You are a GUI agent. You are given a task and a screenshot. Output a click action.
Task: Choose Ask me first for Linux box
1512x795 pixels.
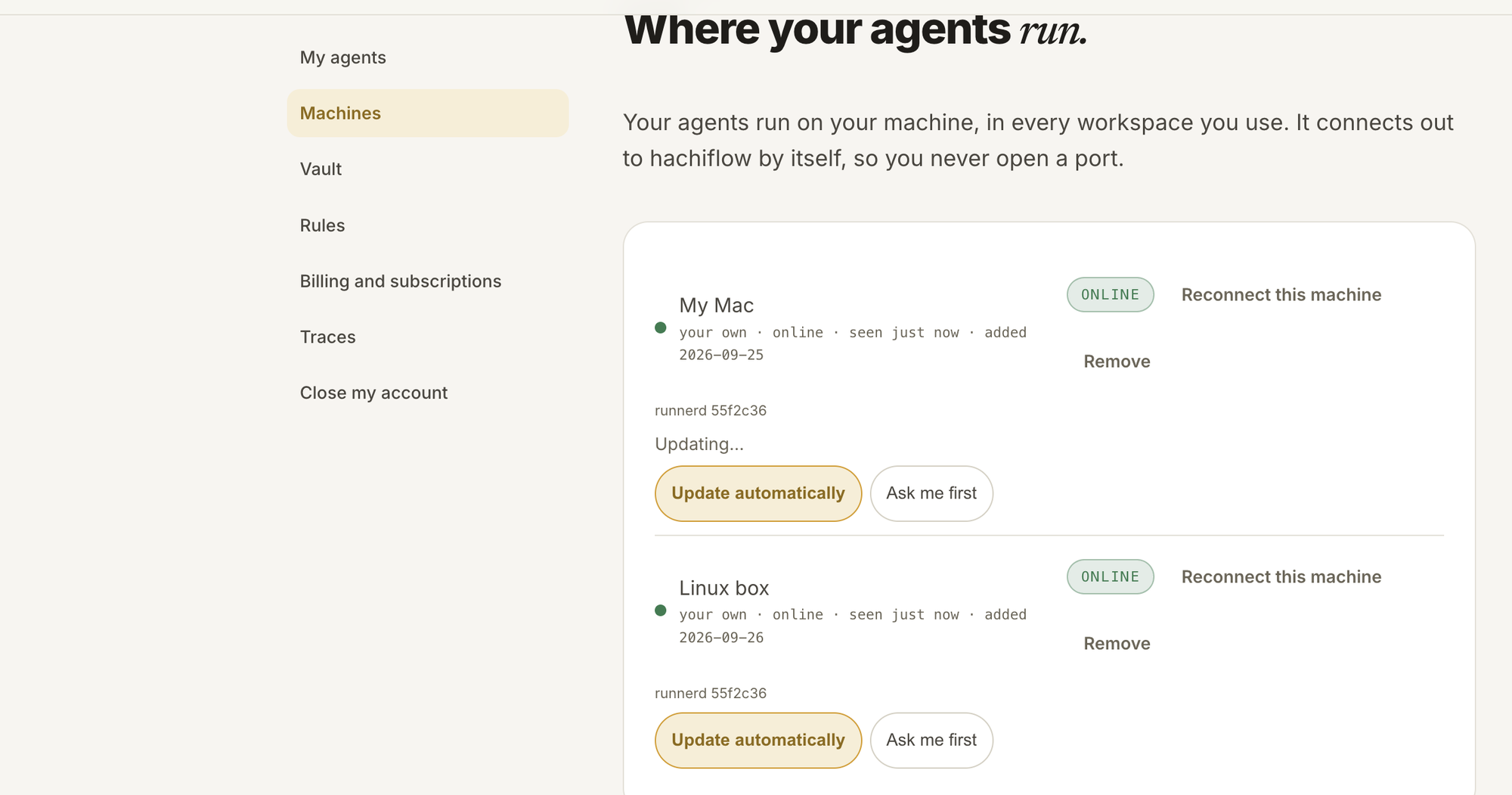(931, 741)
